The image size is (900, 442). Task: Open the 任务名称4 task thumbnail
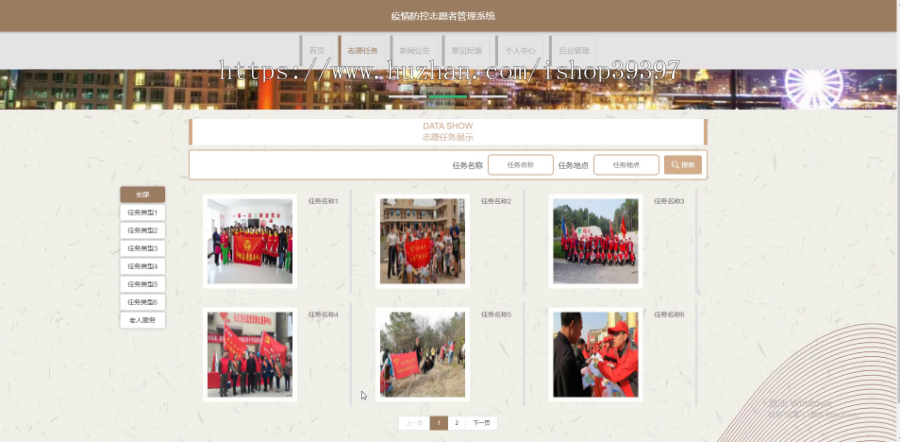250,354
